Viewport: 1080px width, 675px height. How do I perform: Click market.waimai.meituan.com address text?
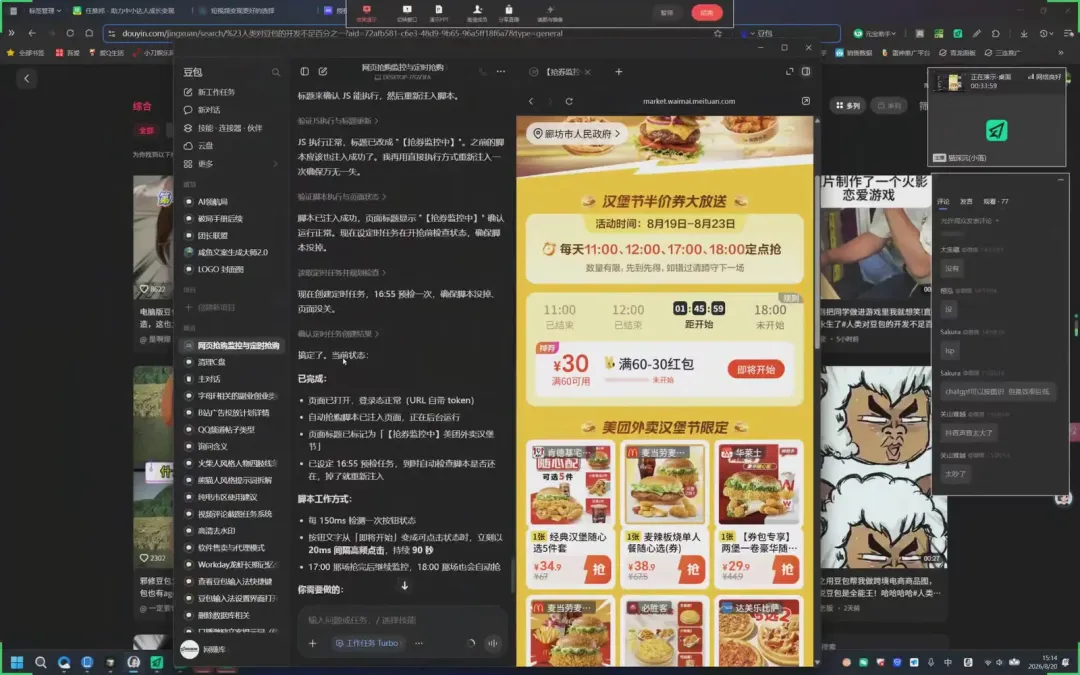[689, 101]
